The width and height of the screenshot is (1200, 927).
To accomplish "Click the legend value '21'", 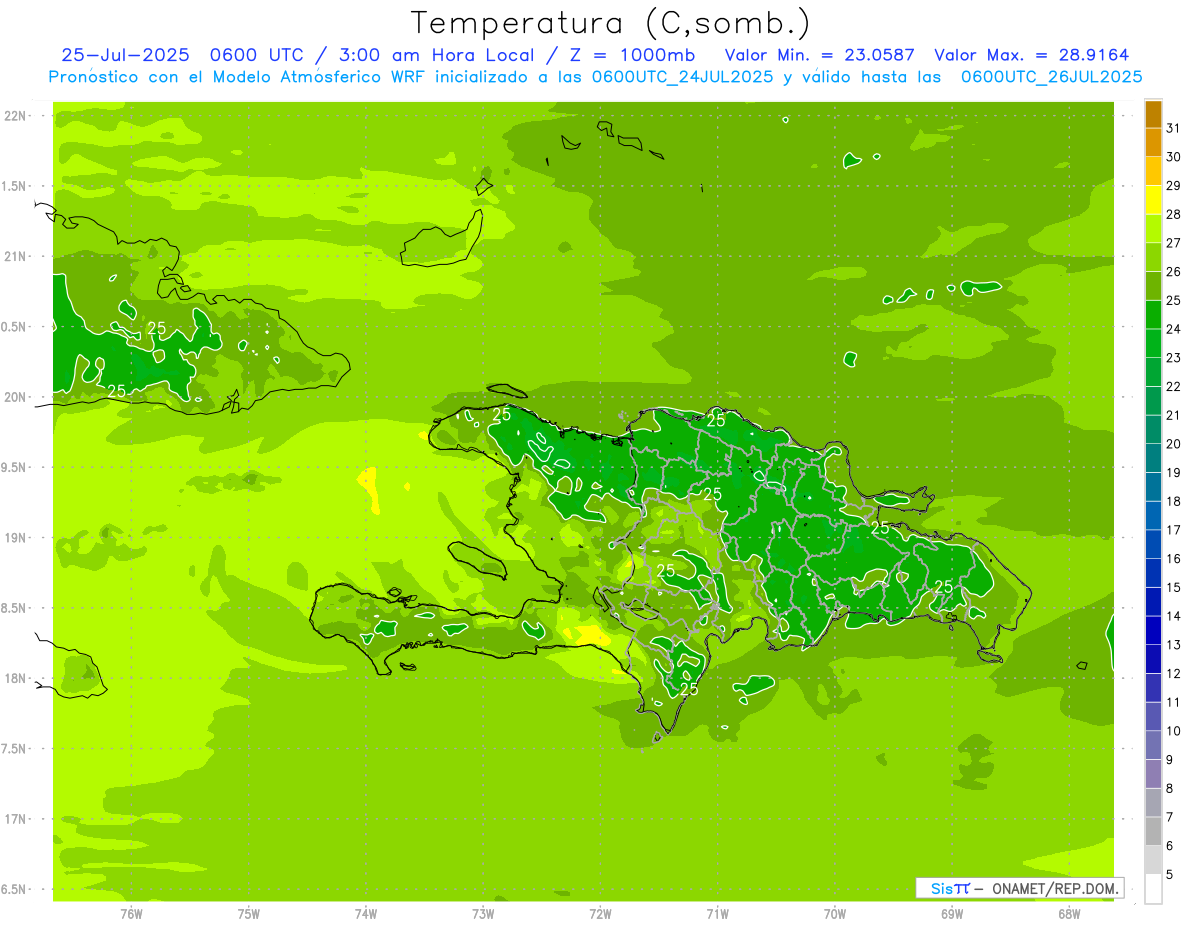I will (x=1174, y=415).
